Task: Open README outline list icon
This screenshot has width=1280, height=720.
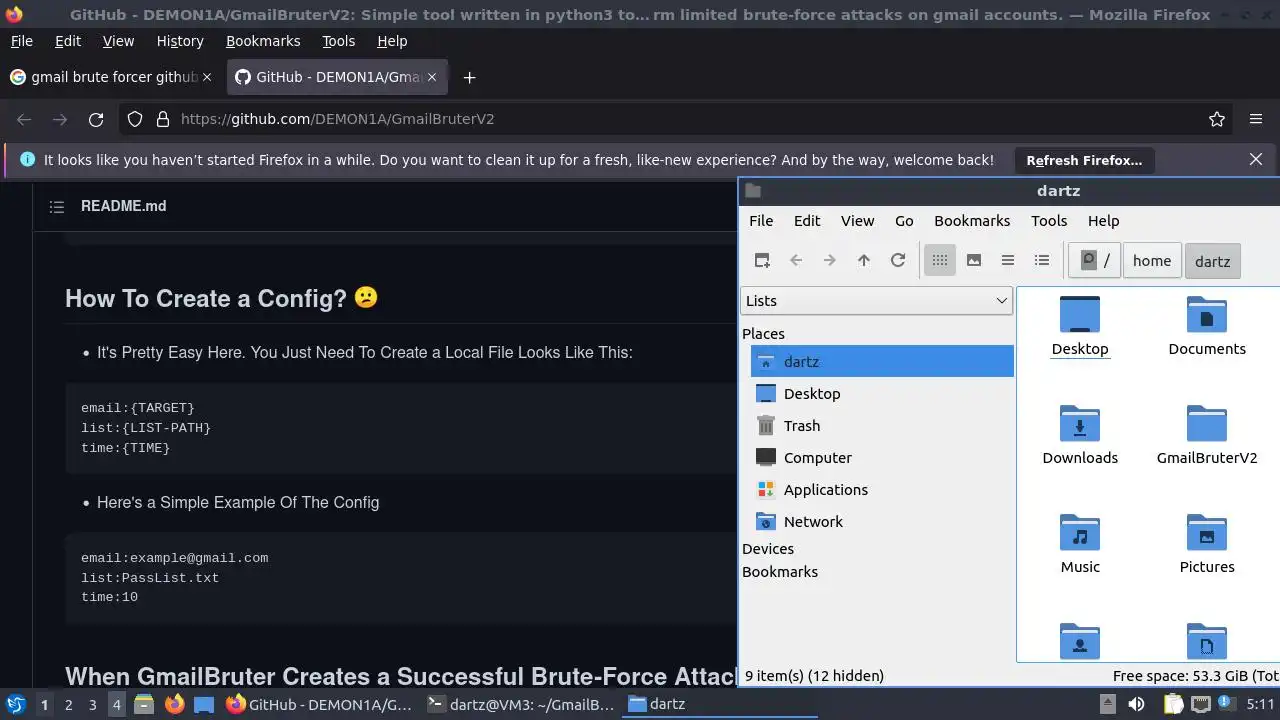Action: (57, 206)
